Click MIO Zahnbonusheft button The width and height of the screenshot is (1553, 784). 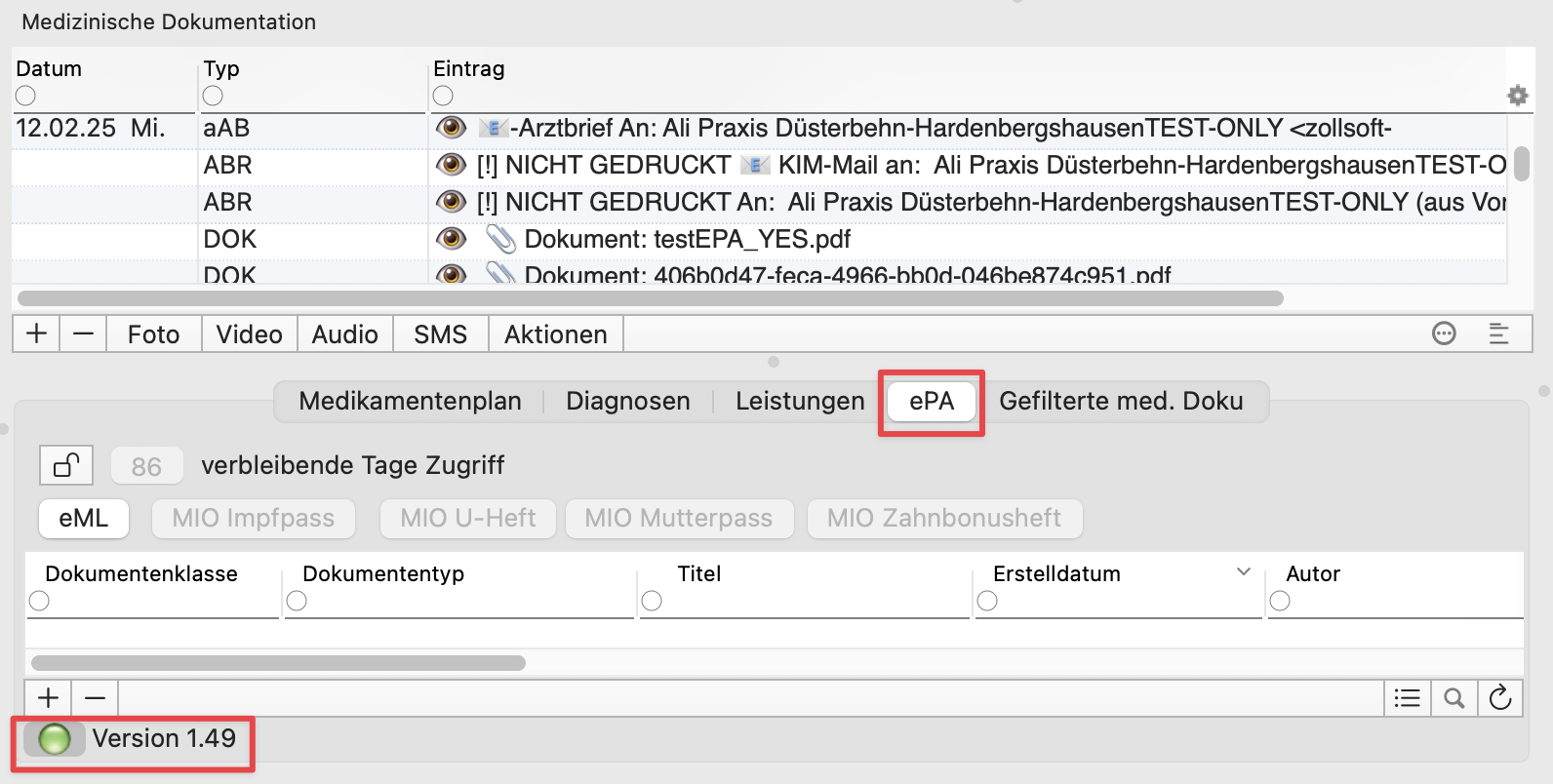944,518
